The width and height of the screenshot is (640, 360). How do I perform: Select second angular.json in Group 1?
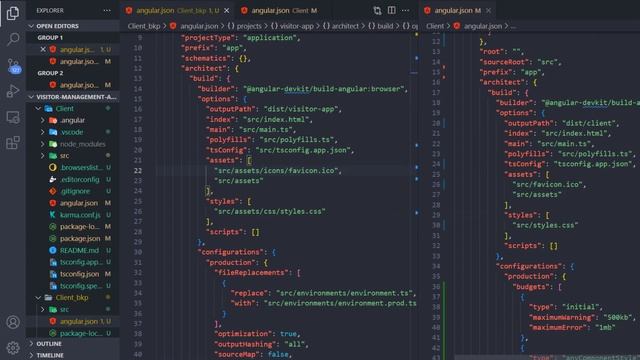tap(73, 62)
